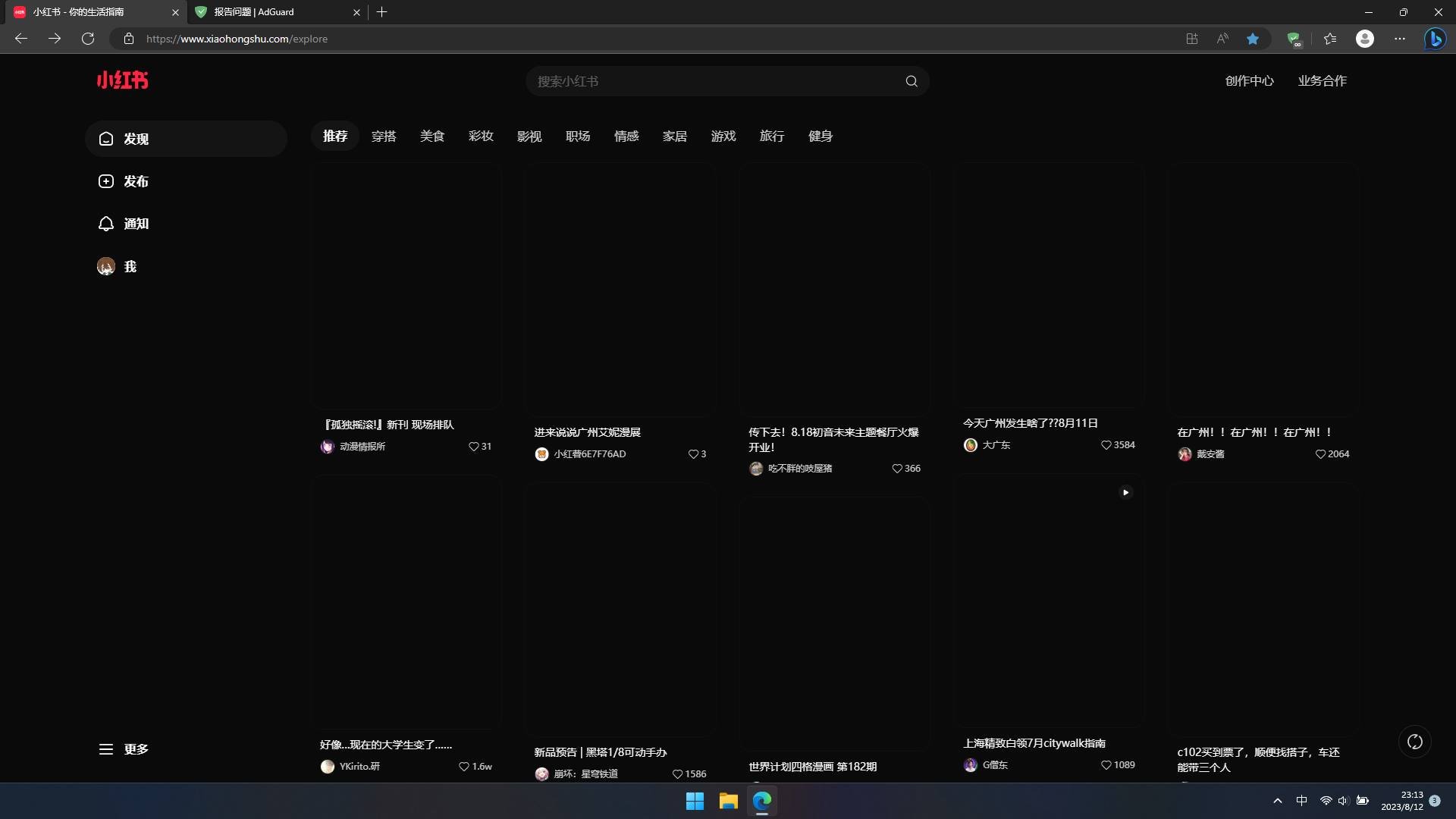Switch to the 游戏 category tab
1456x819 pixels.
(x=723, y=136)
